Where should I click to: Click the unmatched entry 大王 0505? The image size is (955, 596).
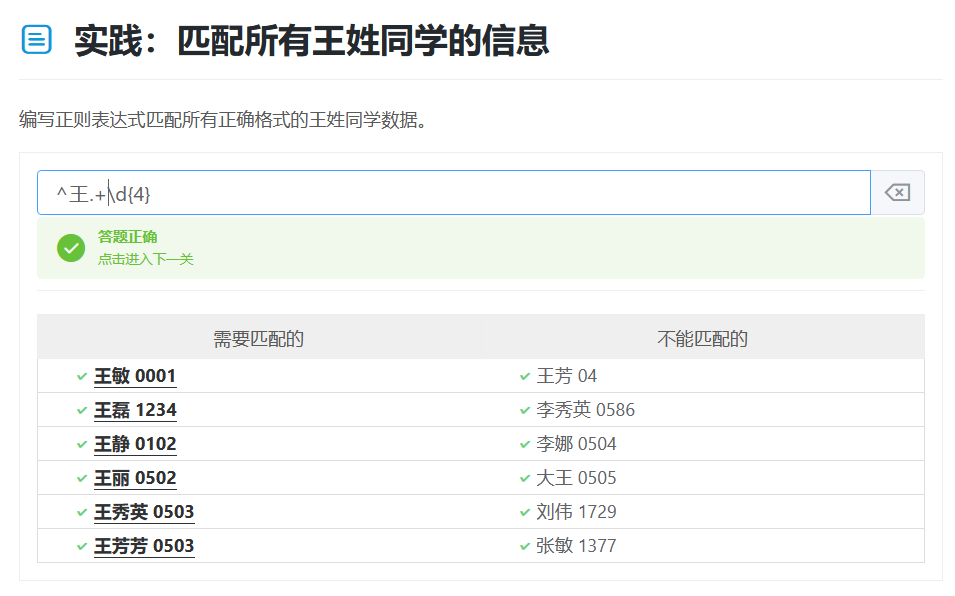click(576, 478)
